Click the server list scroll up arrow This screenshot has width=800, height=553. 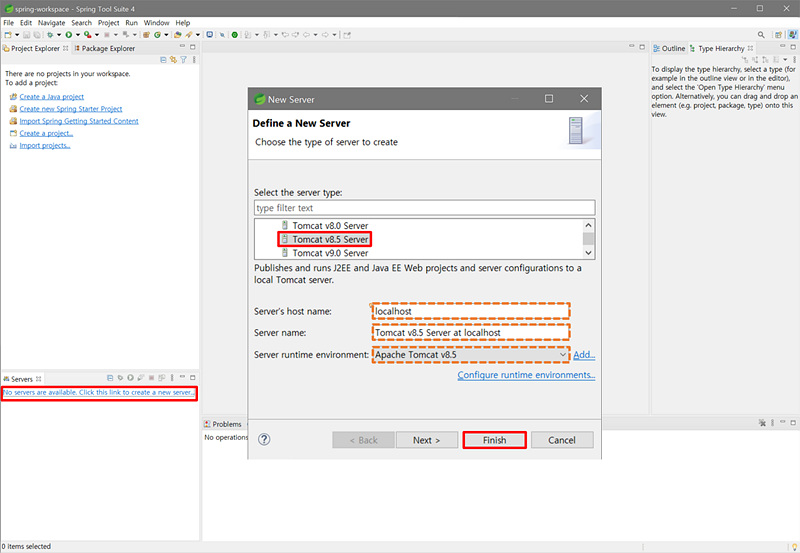[588, 225]
